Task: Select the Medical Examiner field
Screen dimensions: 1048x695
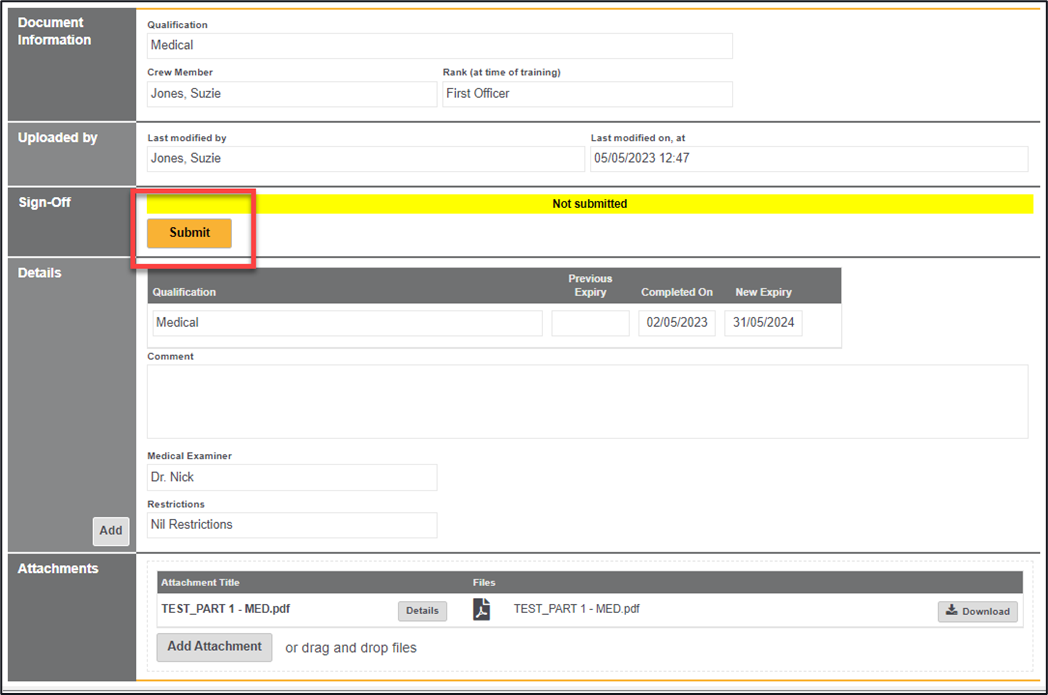Action: (x=292, y=478)
